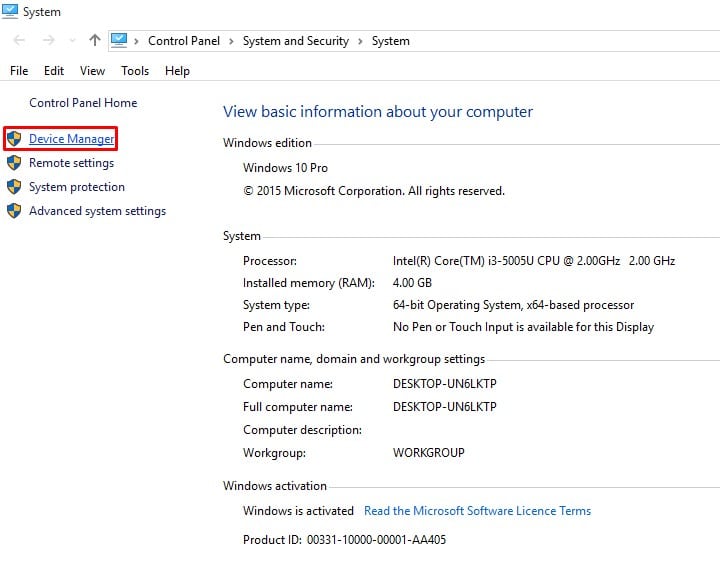The width and height of the screenshot is (720, 562).
Task: Click the shield icon beside Advanced system settings
Action: pyautogui.click(x=14, y=211)
